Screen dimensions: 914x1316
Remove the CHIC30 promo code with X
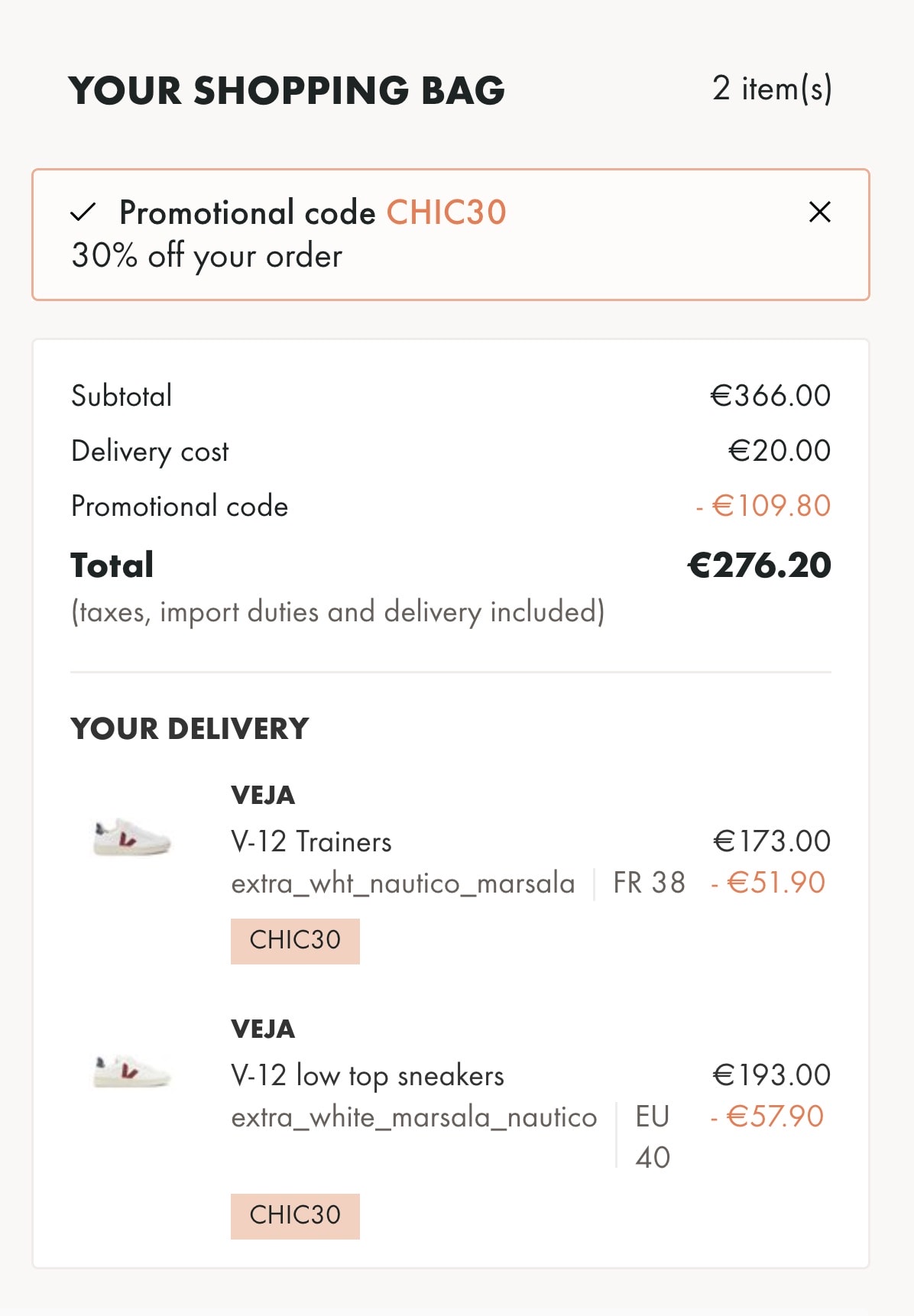coord(819,212)
